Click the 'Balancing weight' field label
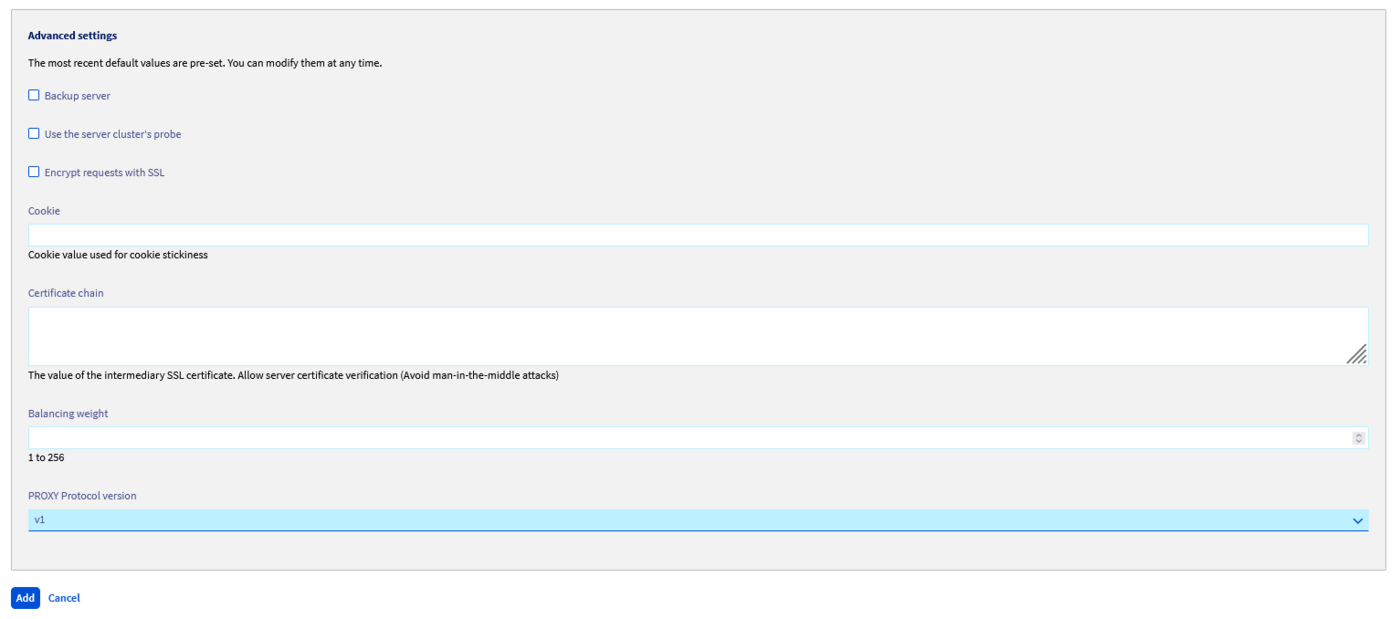The width and height of the screenshot is (1400, 619). [x=68, y=413]
